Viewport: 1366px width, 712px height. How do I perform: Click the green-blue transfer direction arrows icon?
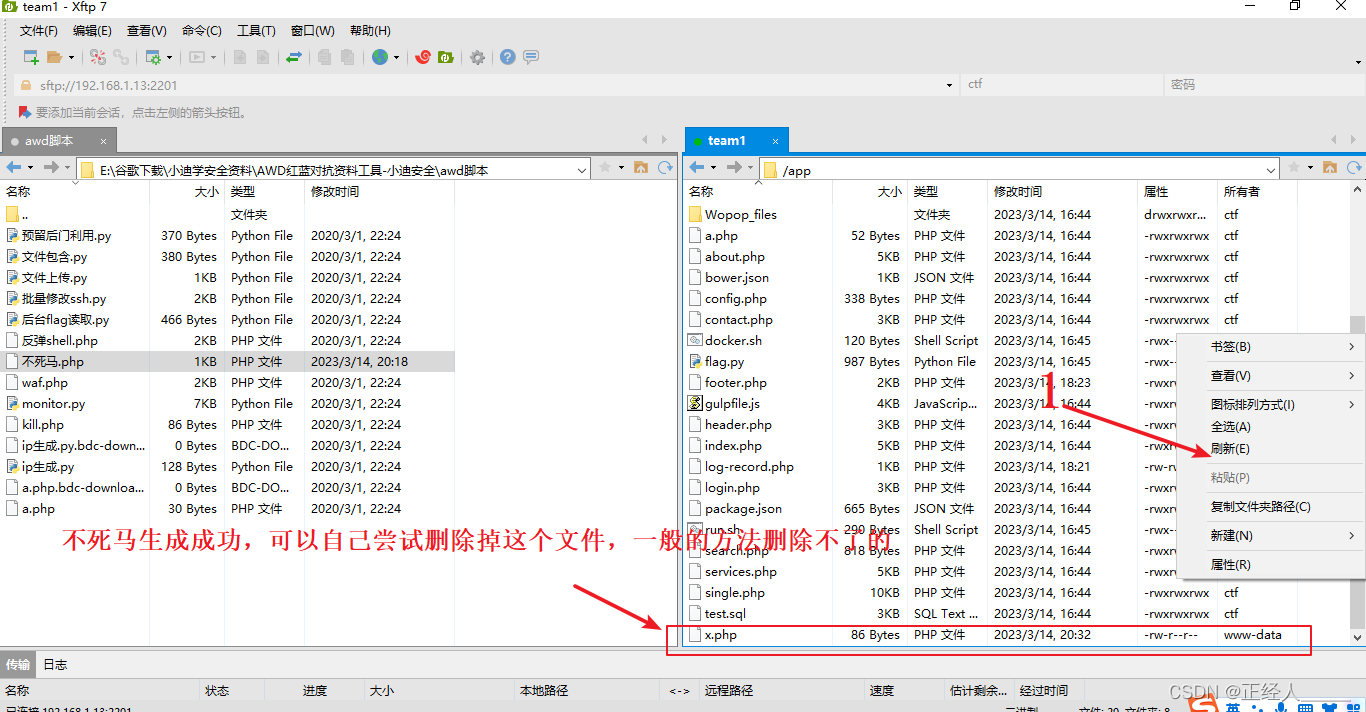(294, 58)
